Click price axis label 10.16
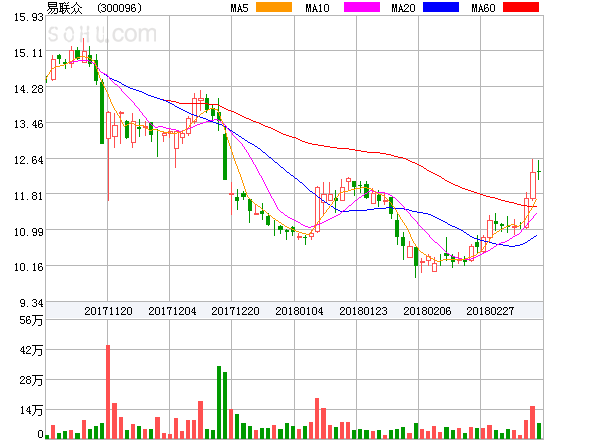 click(x=29, y=267)
